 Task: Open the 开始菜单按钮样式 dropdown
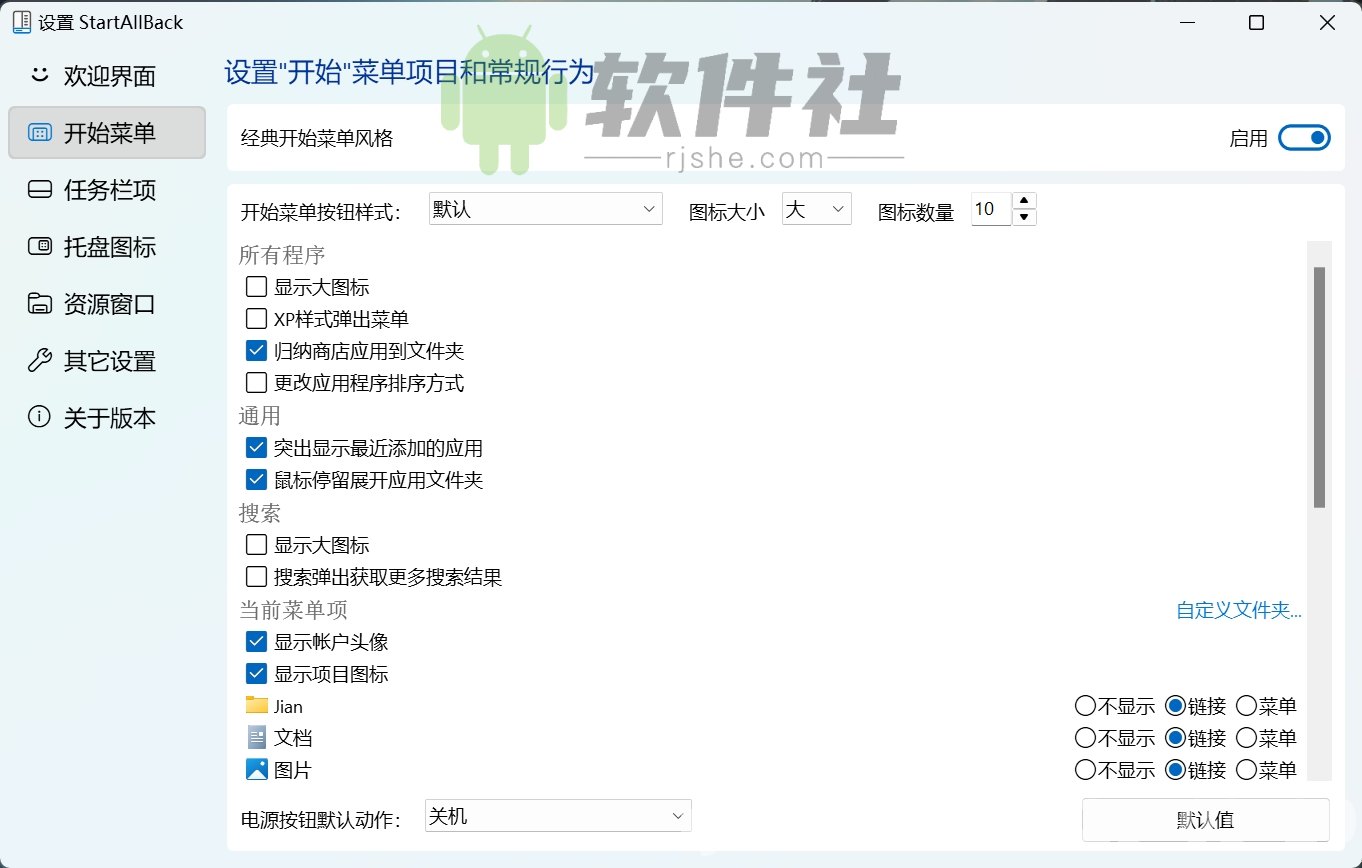click(545, 209)
